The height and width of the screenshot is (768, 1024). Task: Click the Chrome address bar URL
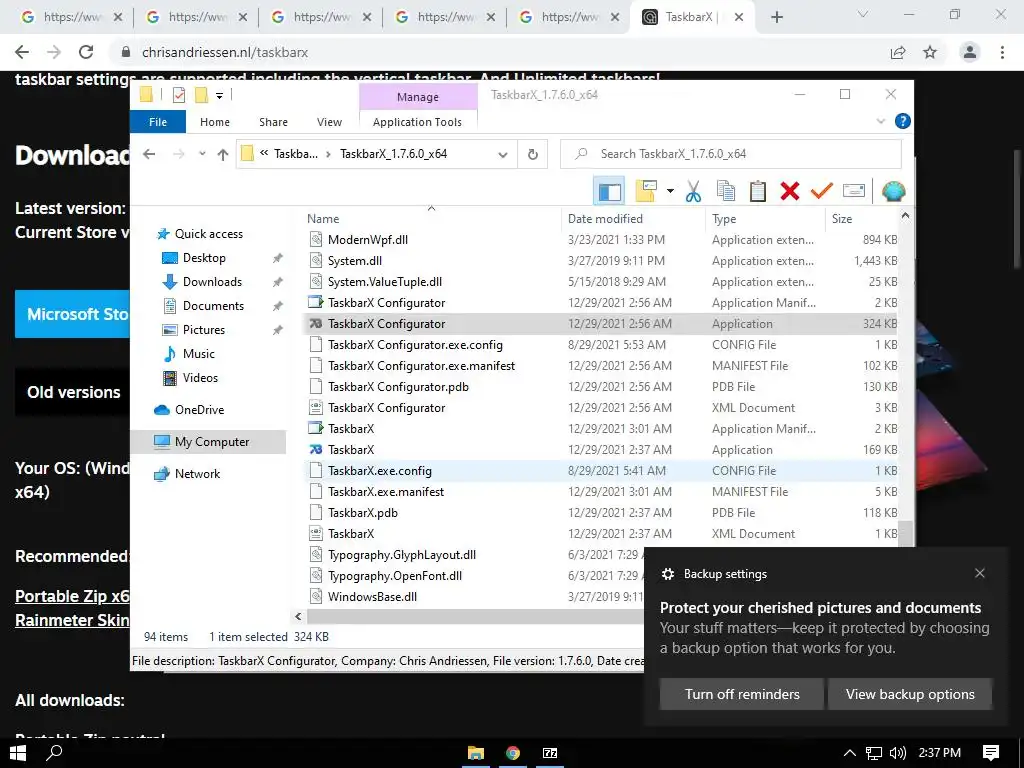[x=225, y=52]
